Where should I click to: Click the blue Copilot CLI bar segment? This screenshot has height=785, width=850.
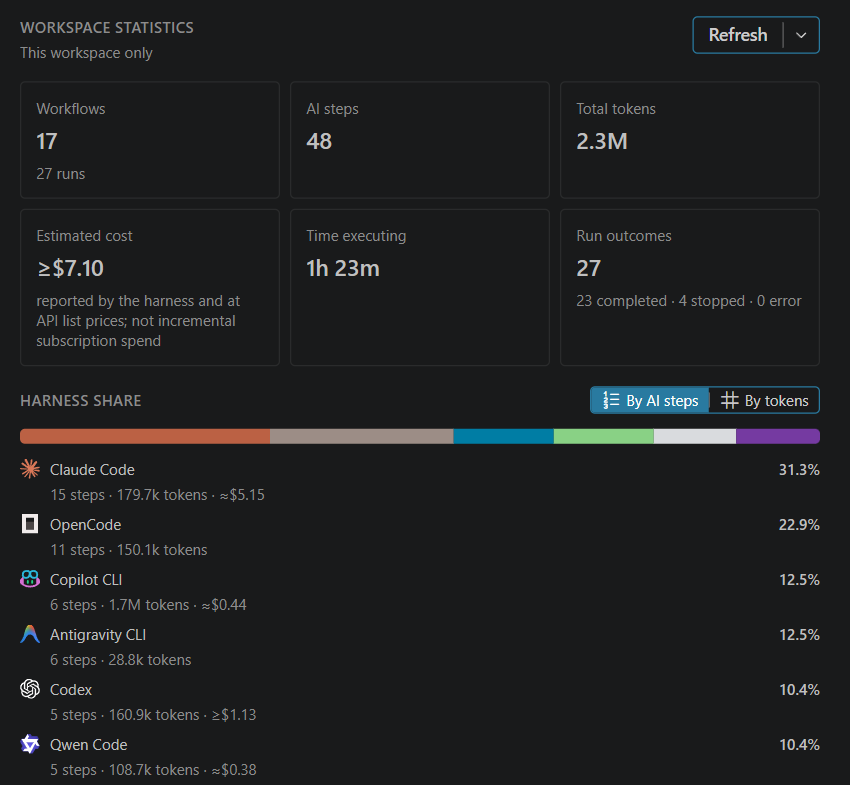click(503, 436)
